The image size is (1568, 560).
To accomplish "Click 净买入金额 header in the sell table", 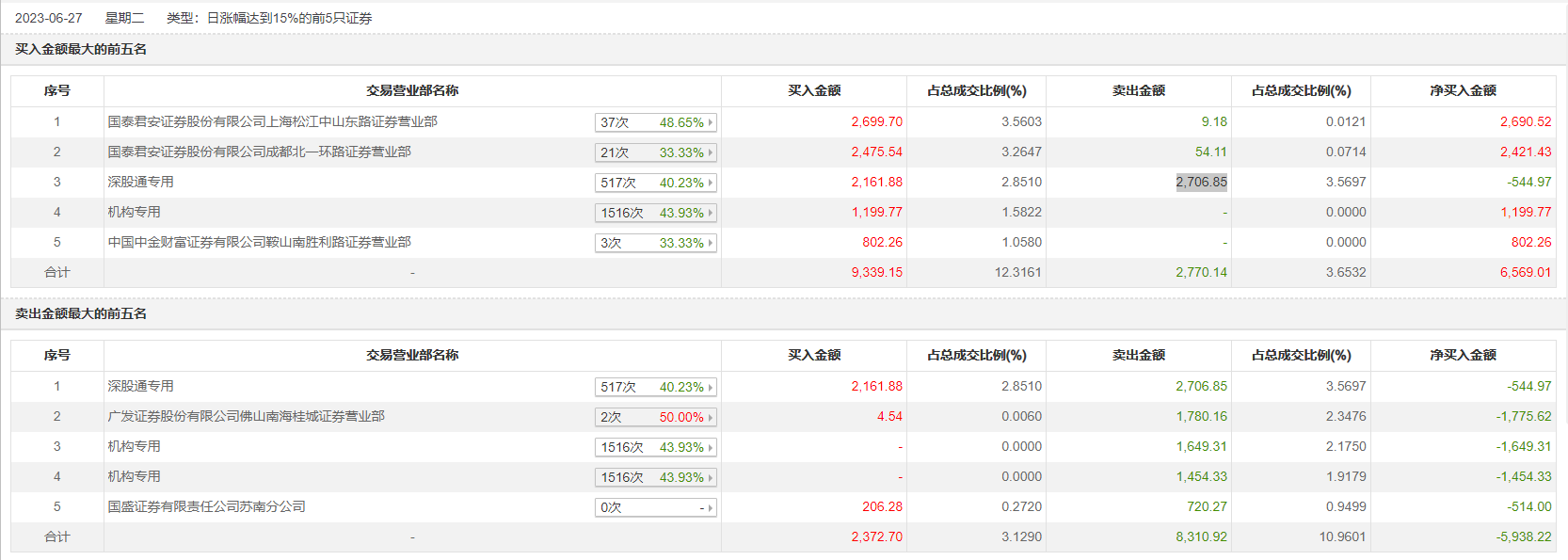I will click(1463, 355).
